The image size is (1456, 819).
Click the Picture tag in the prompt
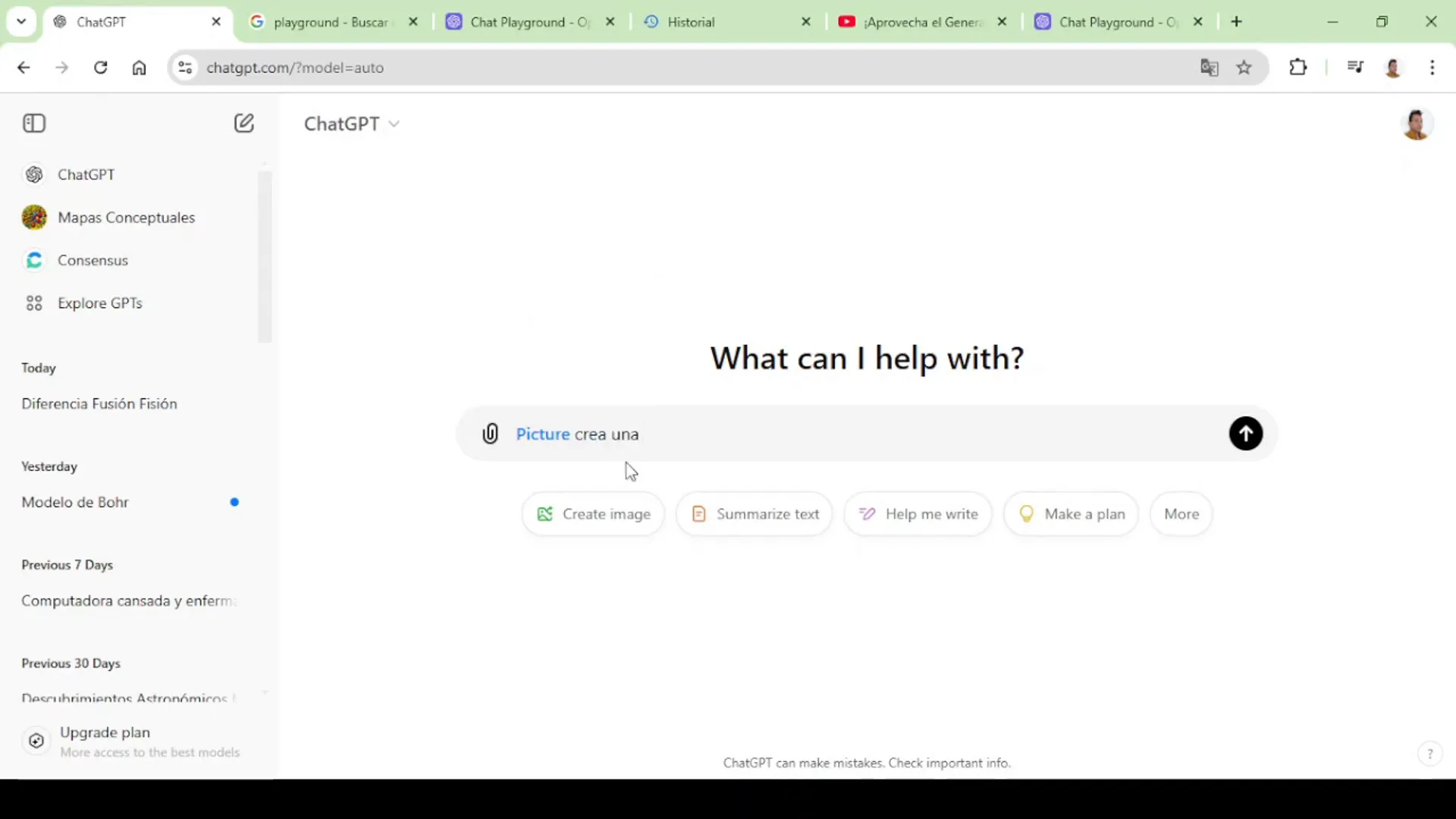click(542, 434)
